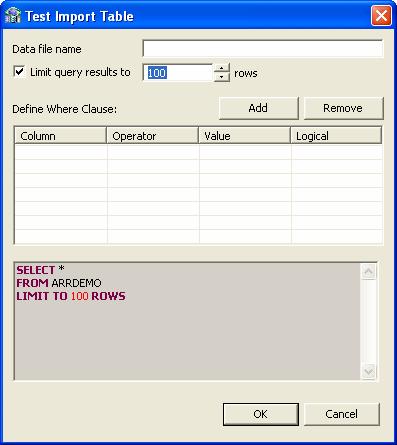Image resolution: width=397 pixels, height=445 pixels.
Task: Close the Test Import Table dialog
Action: 381,15
